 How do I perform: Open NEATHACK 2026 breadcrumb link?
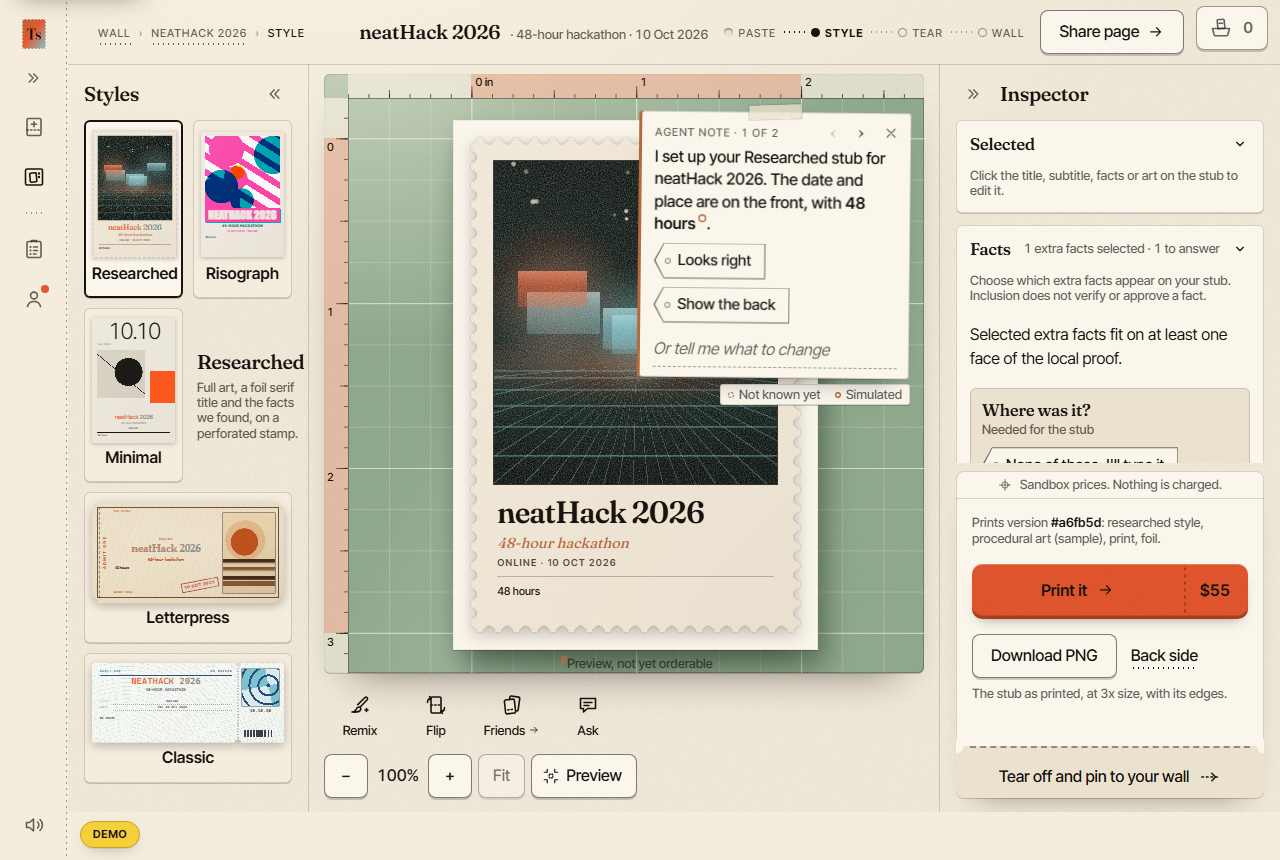199,33
